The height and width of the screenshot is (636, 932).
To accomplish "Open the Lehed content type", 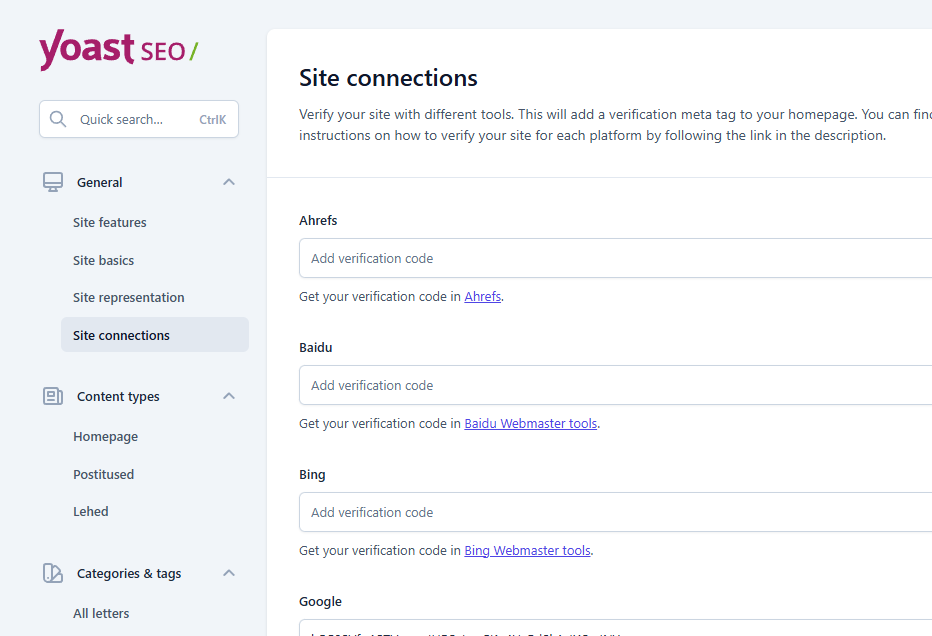I will click(90, 511).
